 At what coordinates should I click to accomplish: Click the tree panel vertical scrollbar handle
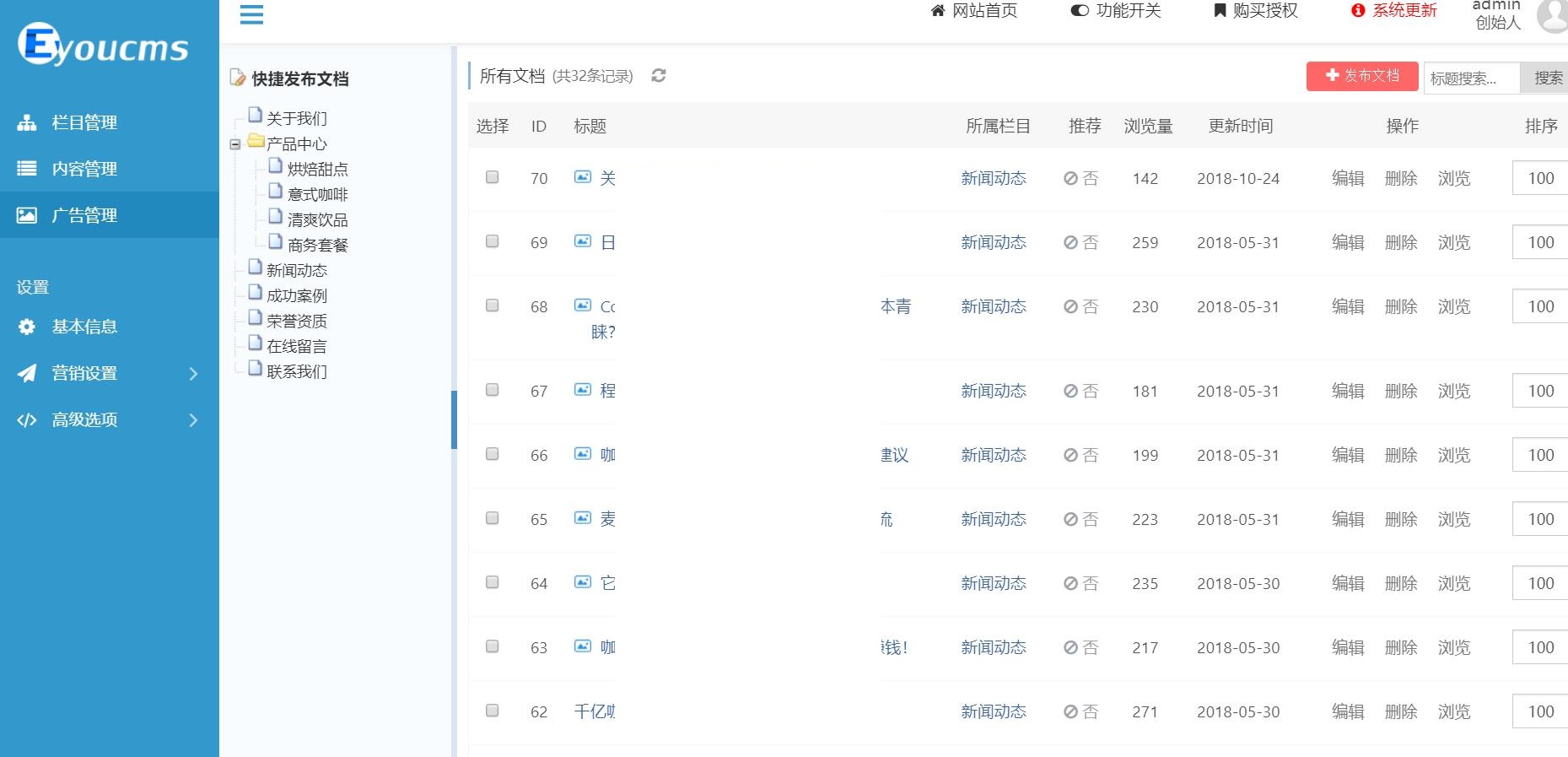tap(454, 419)
